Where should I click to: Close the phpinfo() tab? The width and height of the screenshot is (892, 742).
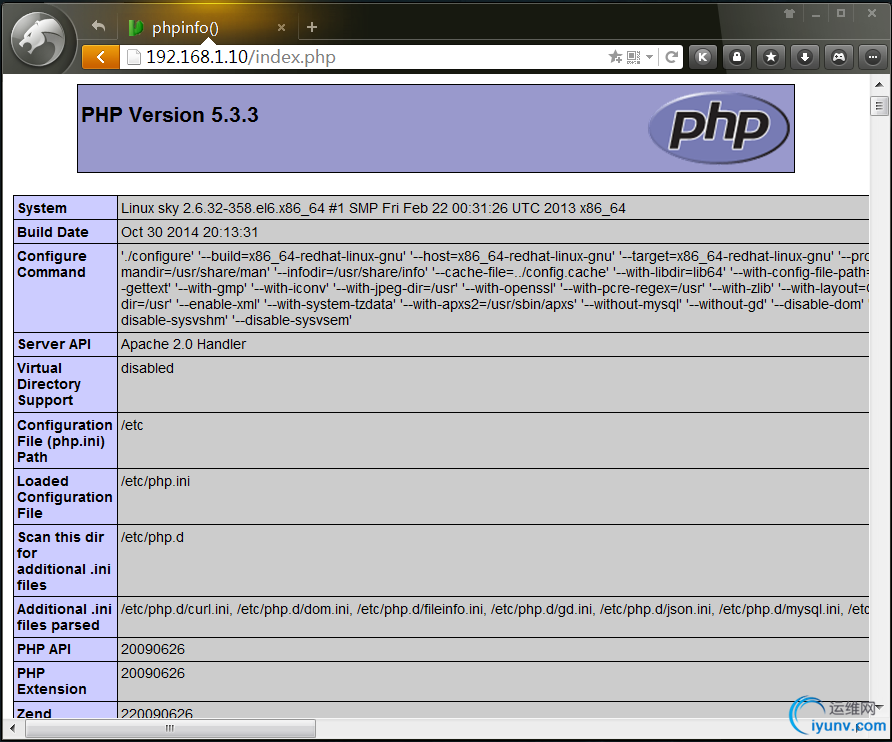[x=281, y=27]
